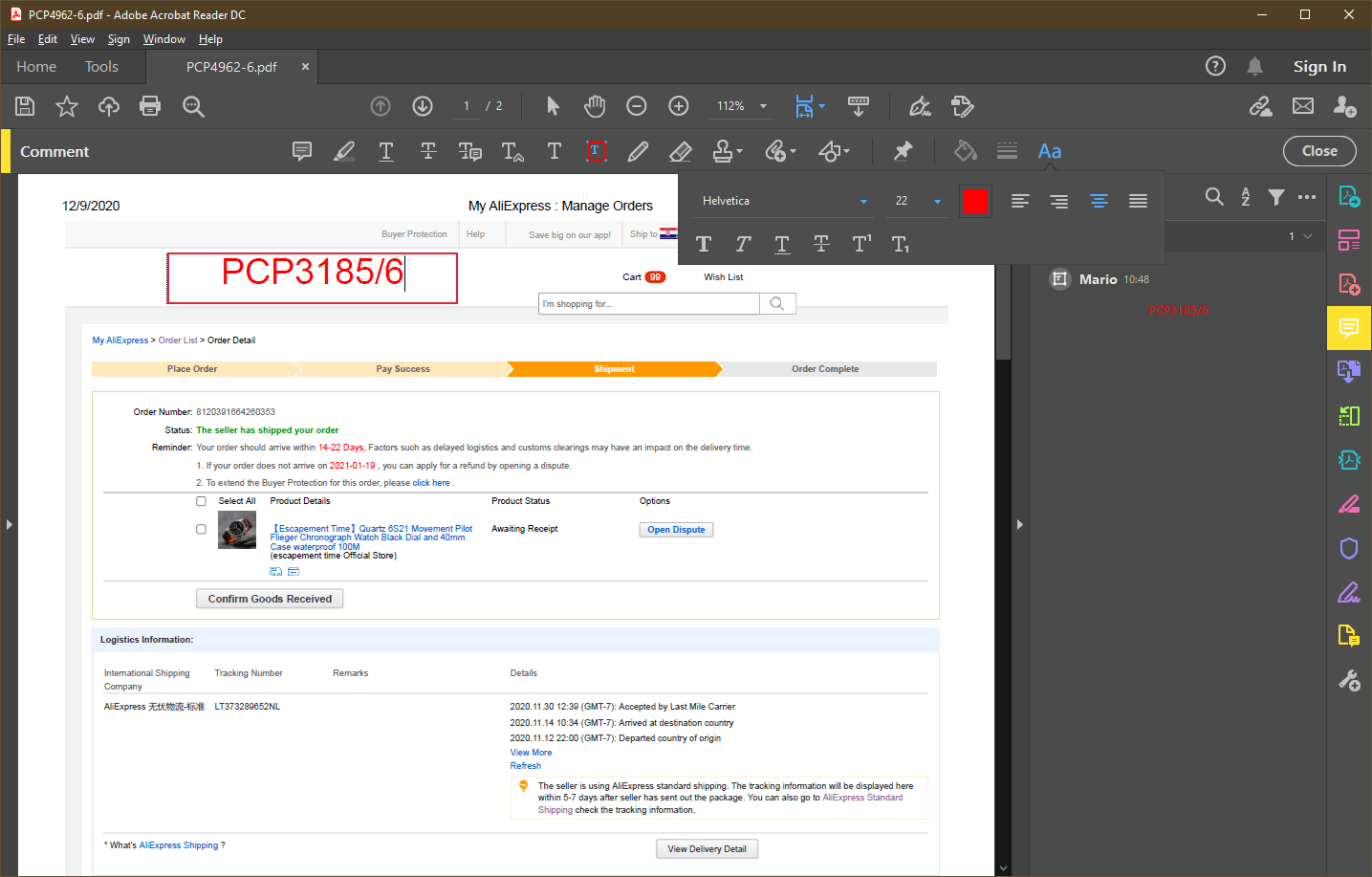Viewport: 1372px width, 877px height.
Task: Open the comment color fill picker
Action: [x=966, y=151]
